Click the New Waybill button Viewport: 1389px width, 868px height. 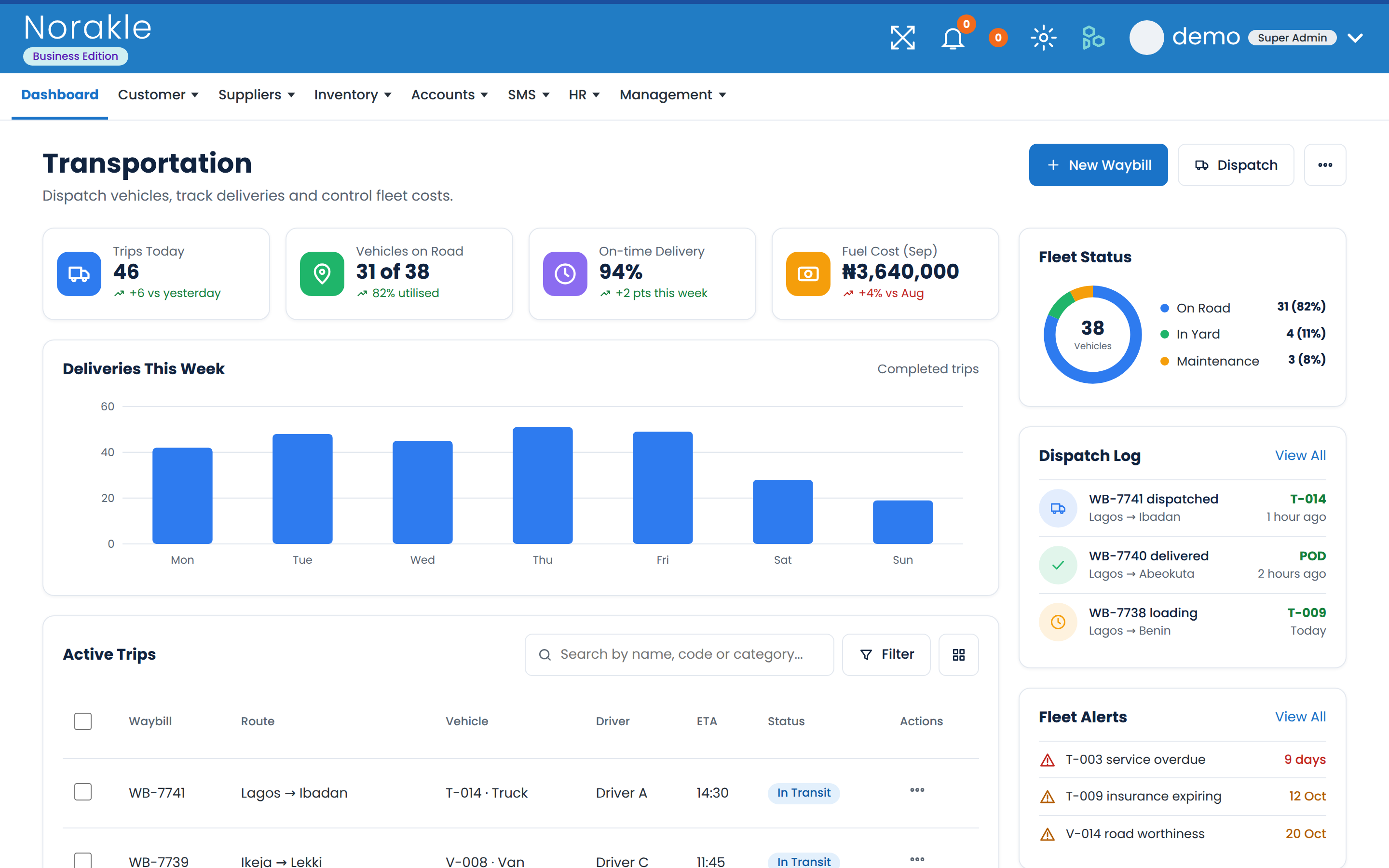[1098, 165]
